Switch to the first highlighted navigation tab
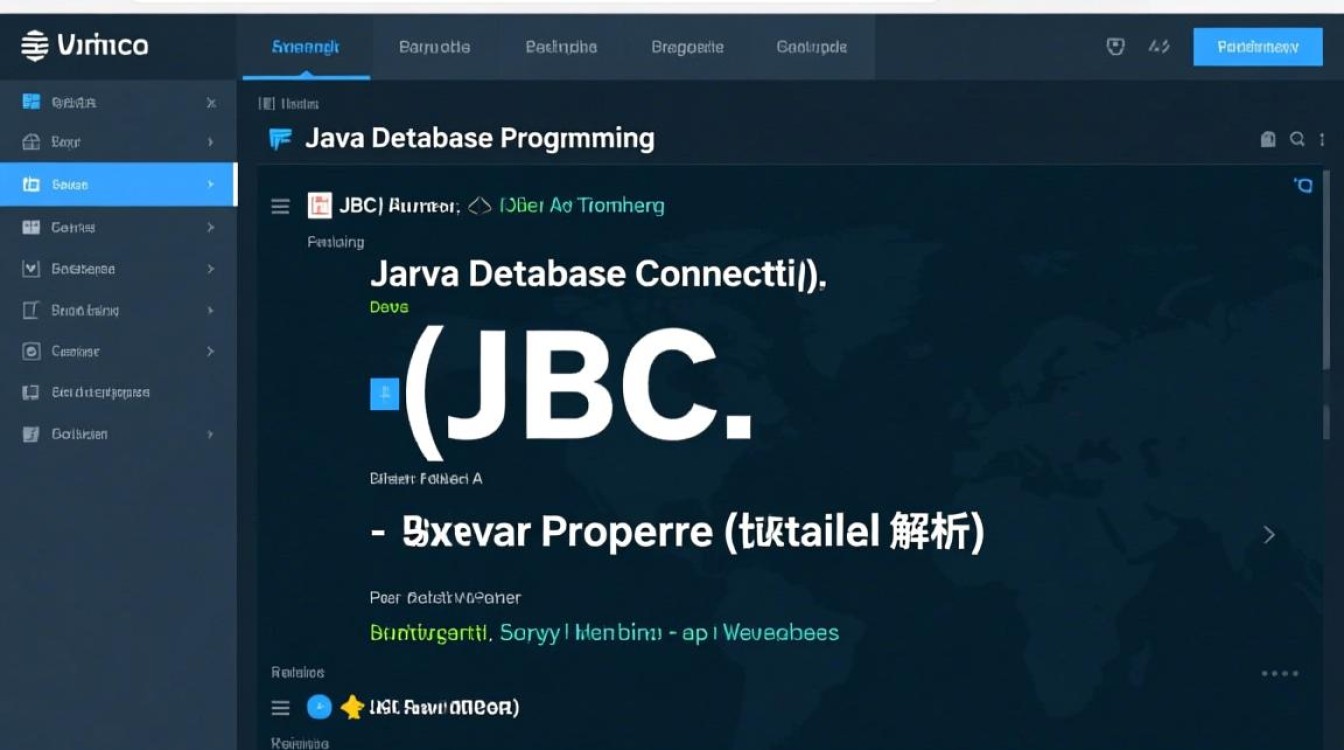The height and width of the screenshot is (750, 1344). 305,46
